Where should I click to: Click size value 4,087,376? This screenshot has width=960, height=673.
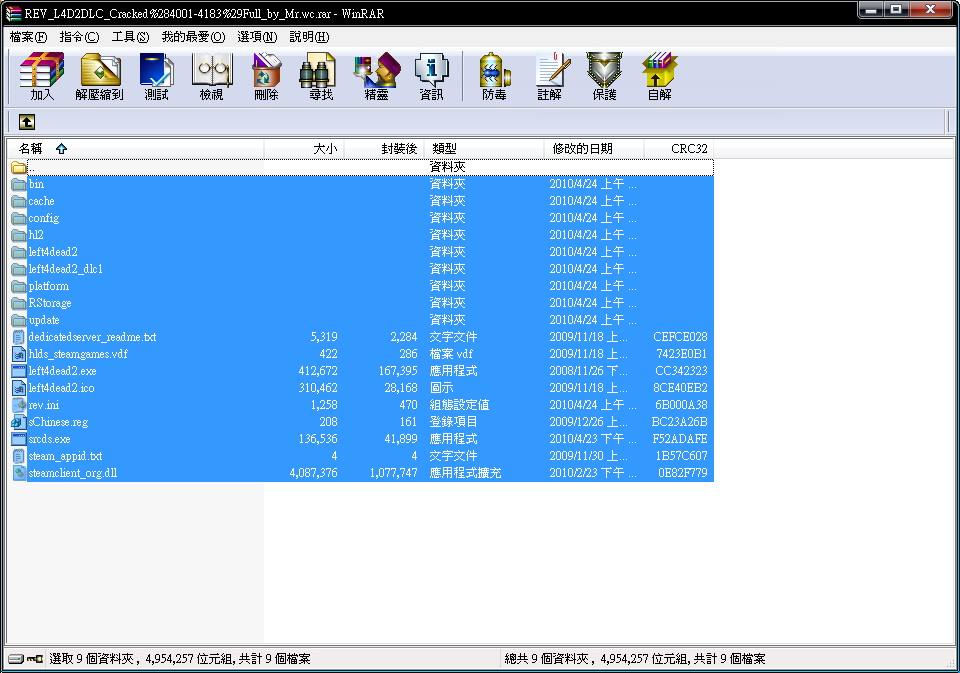pos(313,473)
